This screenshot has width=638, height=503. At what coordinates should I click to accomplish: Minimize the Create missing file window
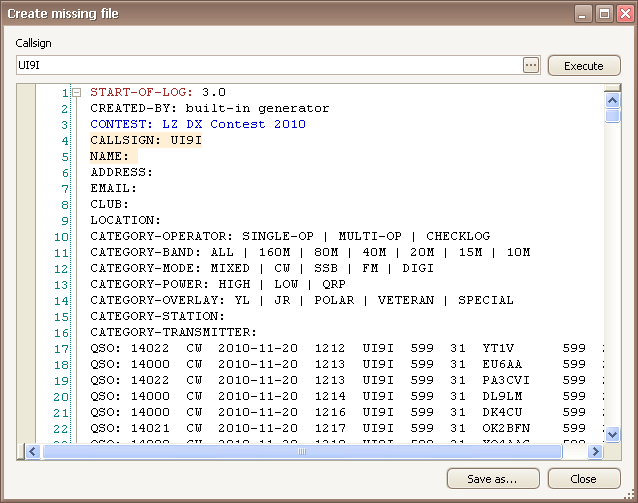pyautogui.click(x=584, y=14)
